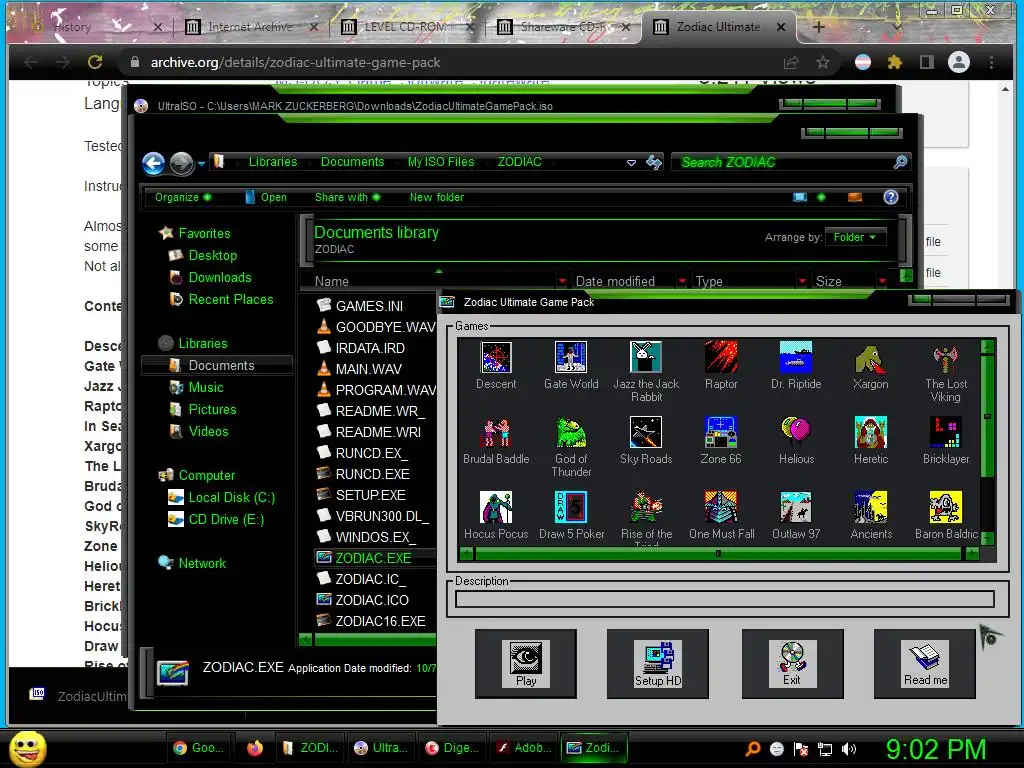The height and width of the screenshot is (768, 1024).
Task: Click My ISO Files in address path
Action: (441, 162)
